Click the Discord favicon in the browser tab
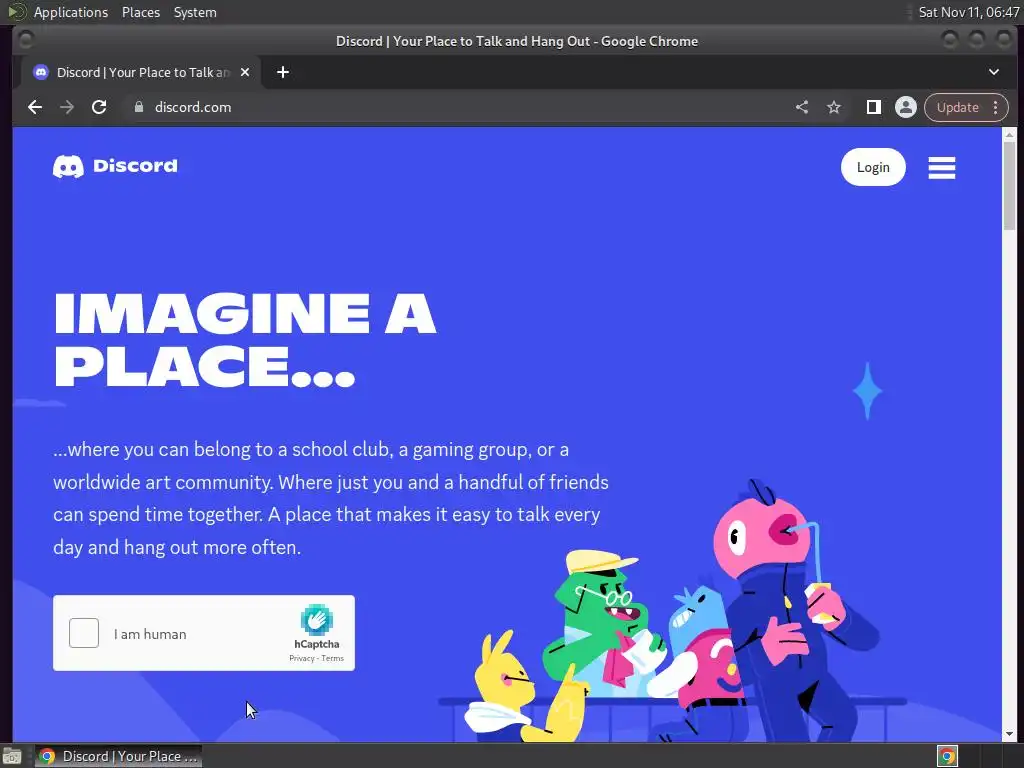Image resolution: width=1024 pixels, height=768 pixels. click(41, 72)
